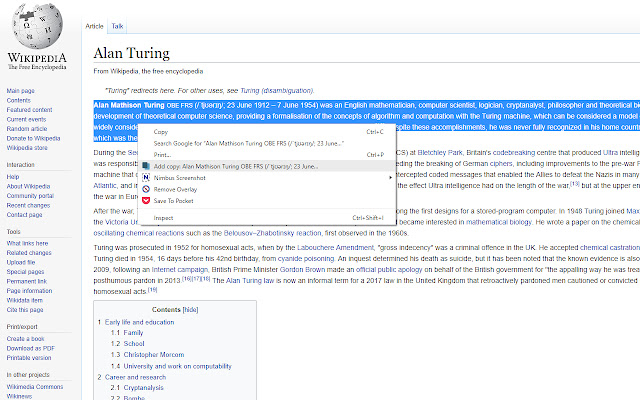Click the Remove Overlay icon

click(x=145, y=189)
